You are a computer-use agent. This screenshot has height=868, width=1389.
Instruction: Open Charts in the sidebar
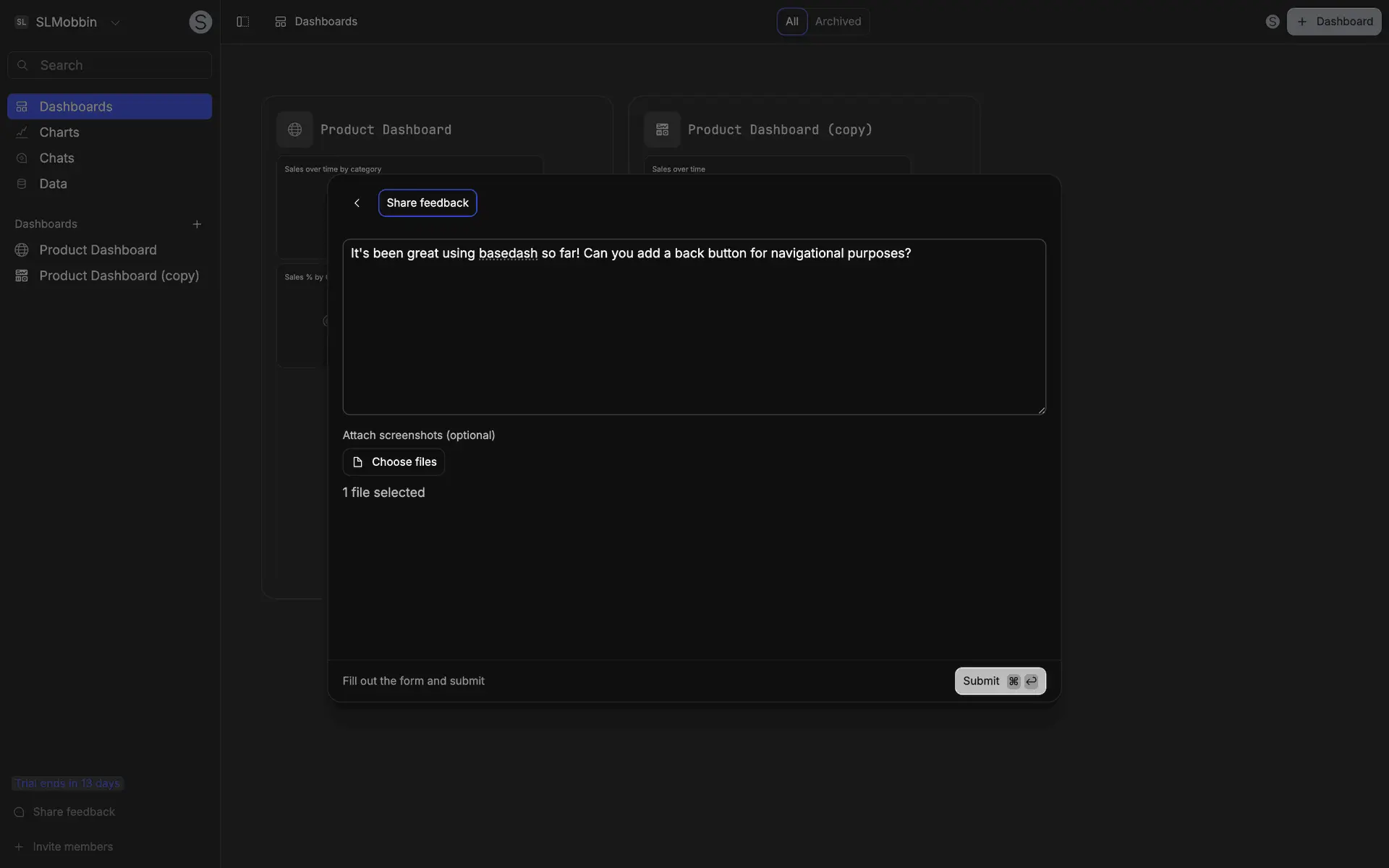(x=59, y=132)
